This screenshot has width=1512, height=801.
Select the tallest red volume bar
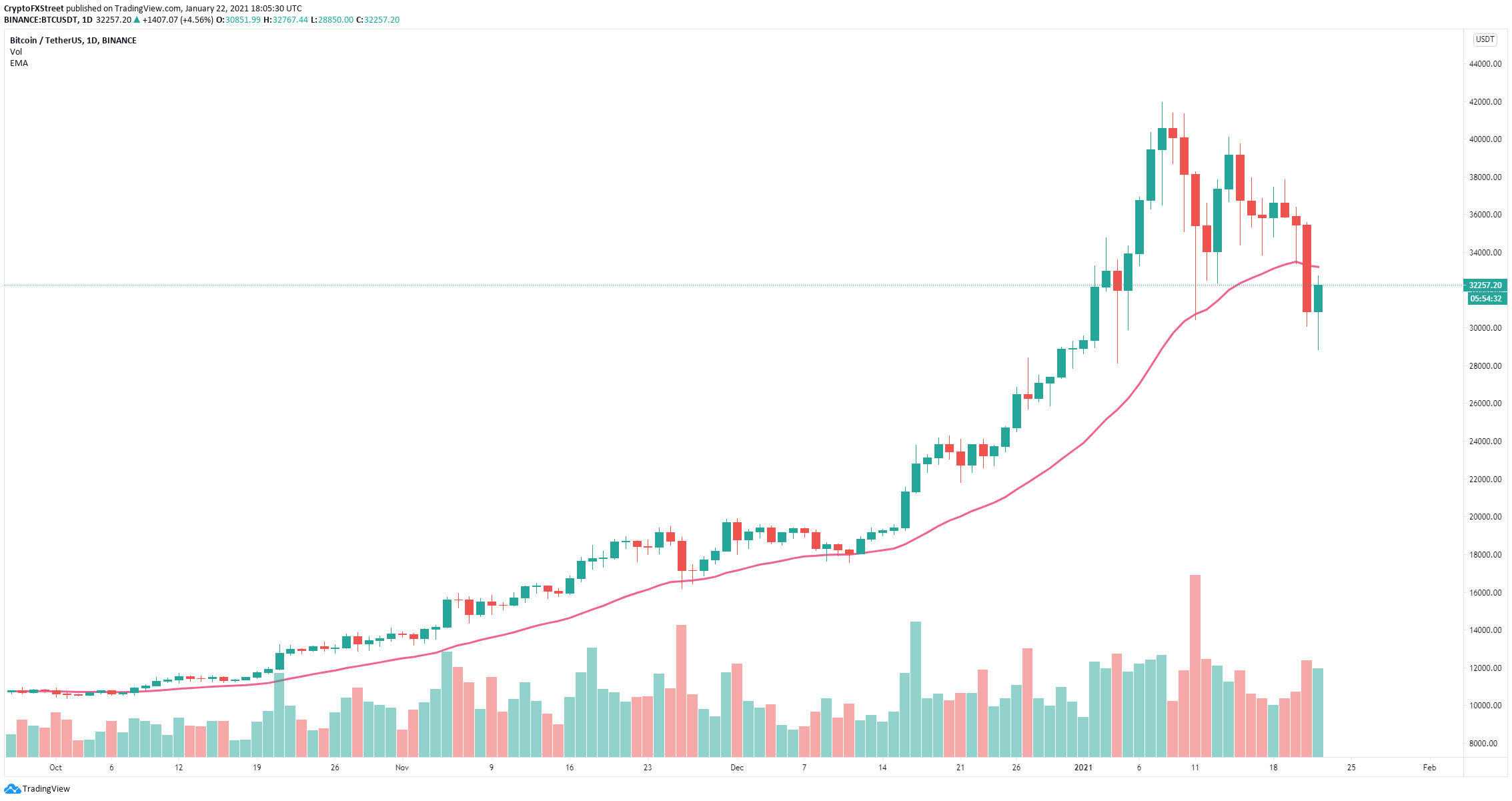tap(1195, 666)
